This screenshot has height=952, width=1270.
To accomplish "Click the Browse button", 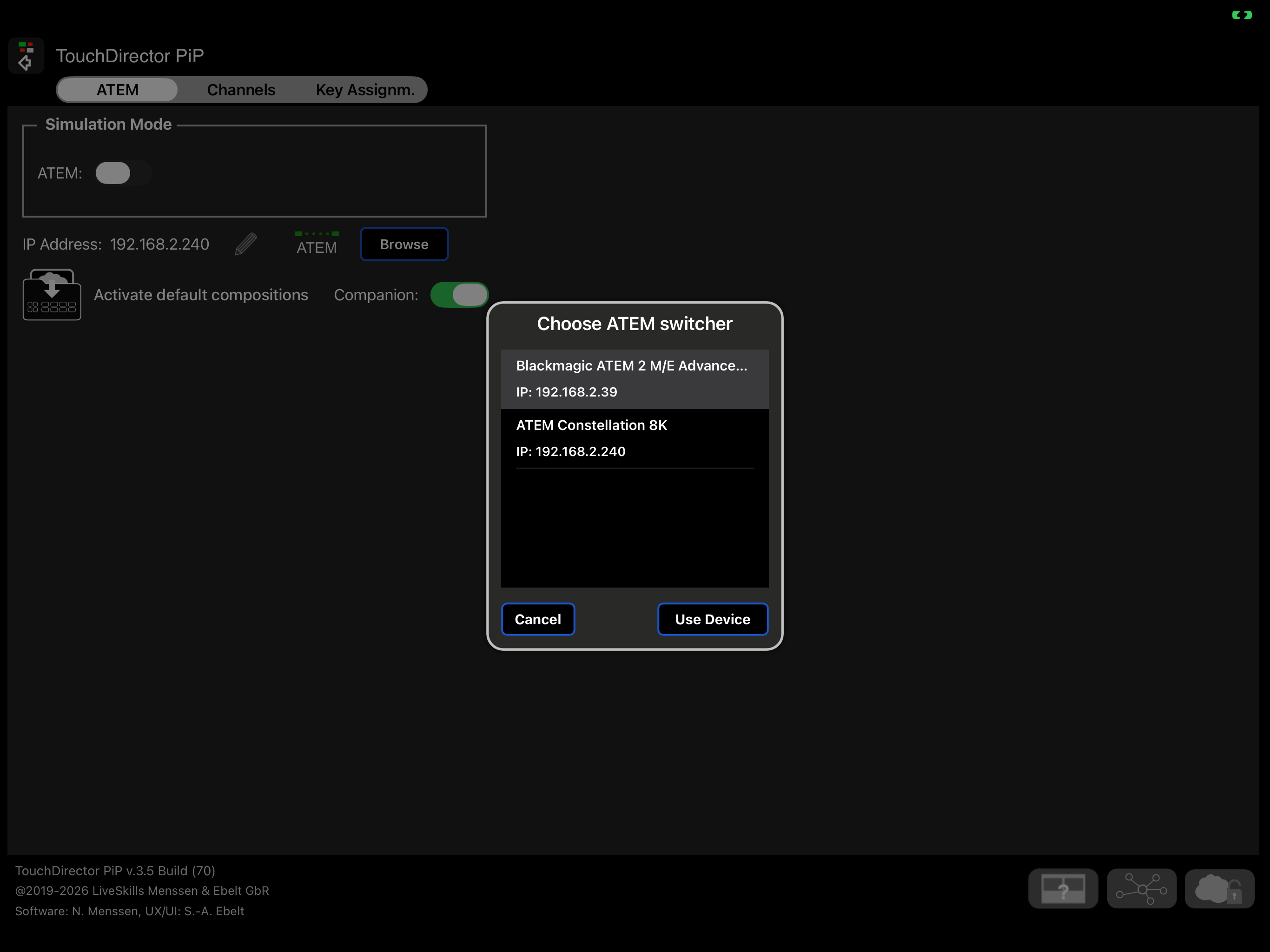I will [404, 244].
